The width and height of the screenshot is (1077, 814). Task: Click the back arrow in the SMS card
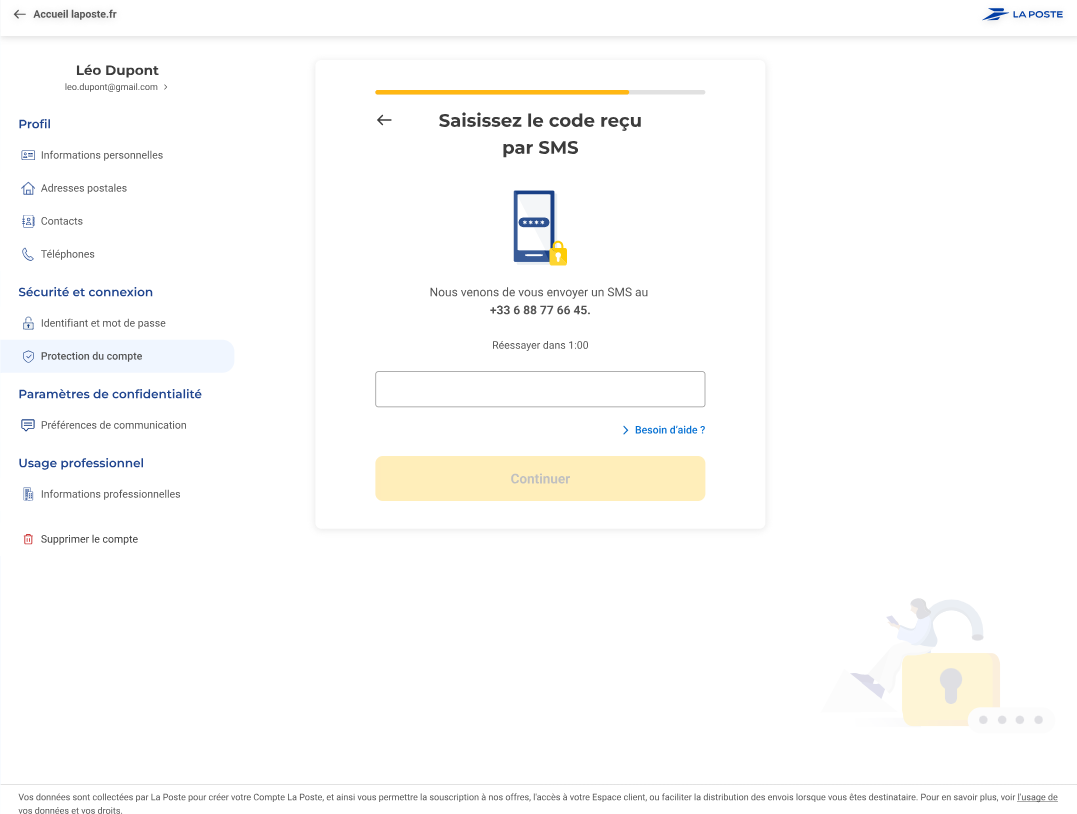point(384,120)
